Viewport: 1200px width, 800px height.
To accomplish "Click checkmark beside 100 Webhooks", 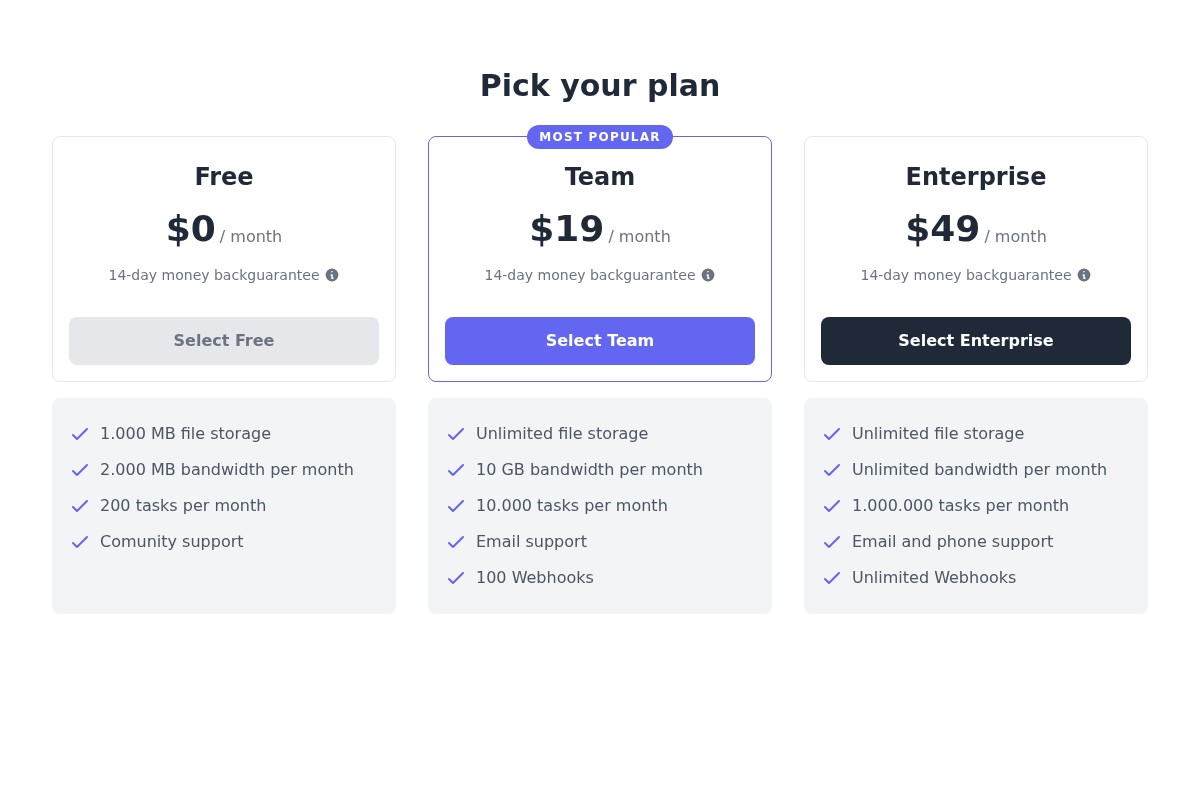I will pyautogui.click(x=456, y=578).
